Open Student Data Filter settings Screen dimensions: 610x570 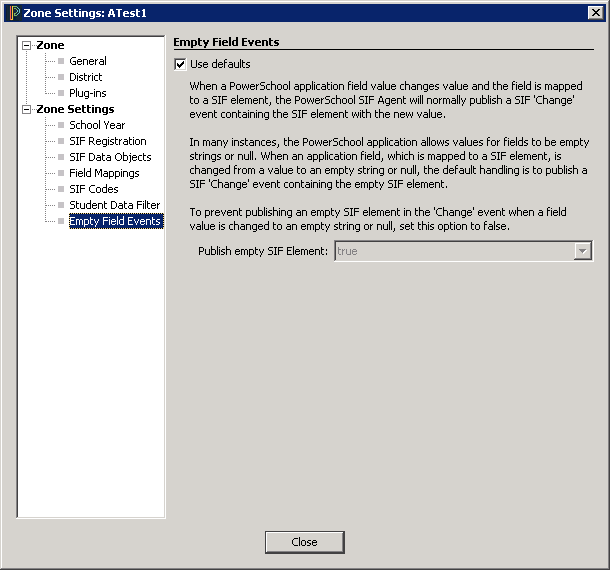[x=114, y=205]
